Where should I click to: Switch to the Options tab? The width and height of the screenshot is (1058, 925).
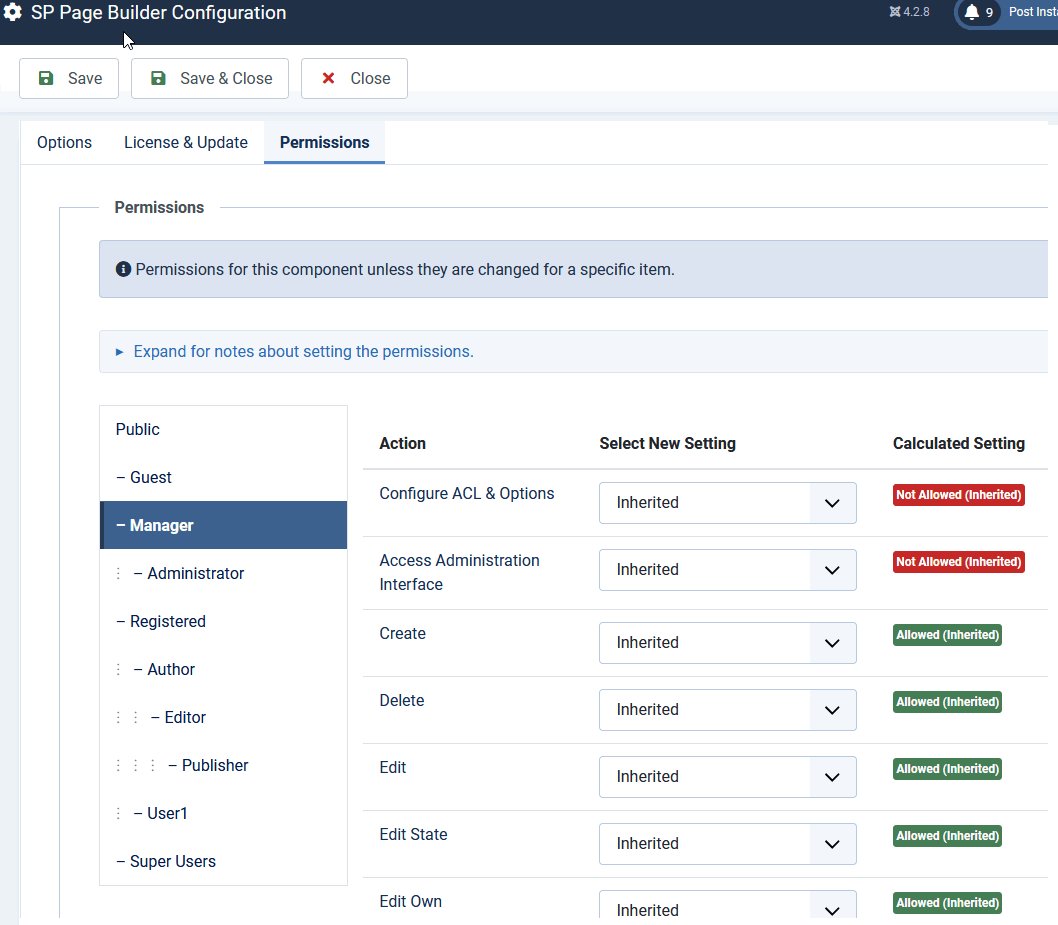click(x=64, y=143)
